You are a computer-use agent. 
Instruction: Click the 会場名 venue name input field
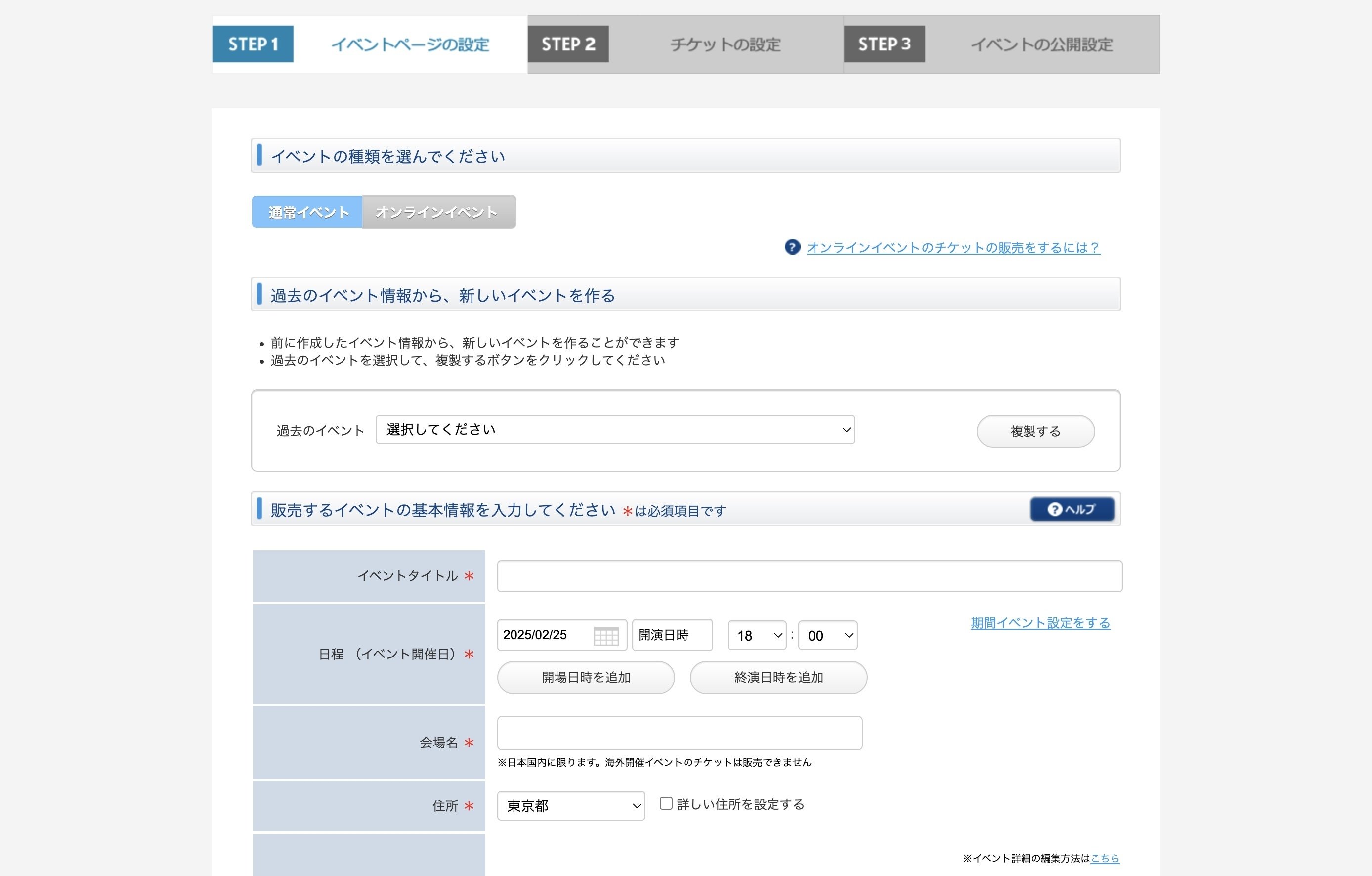[679, 733]
